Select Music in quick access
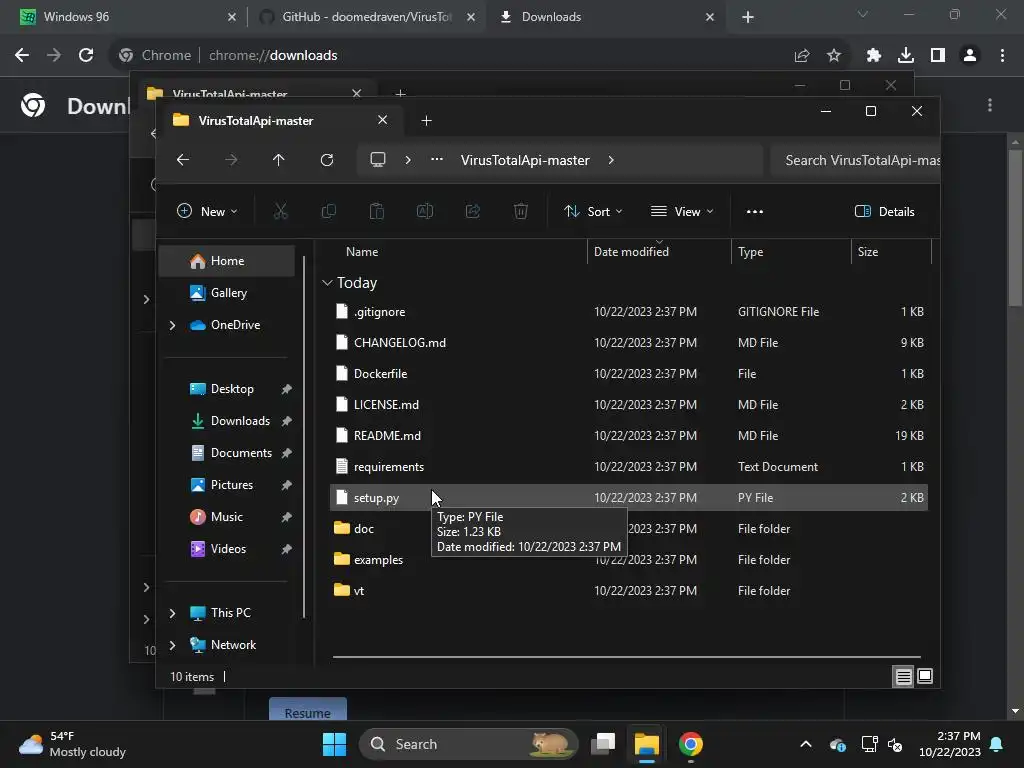 227,517
